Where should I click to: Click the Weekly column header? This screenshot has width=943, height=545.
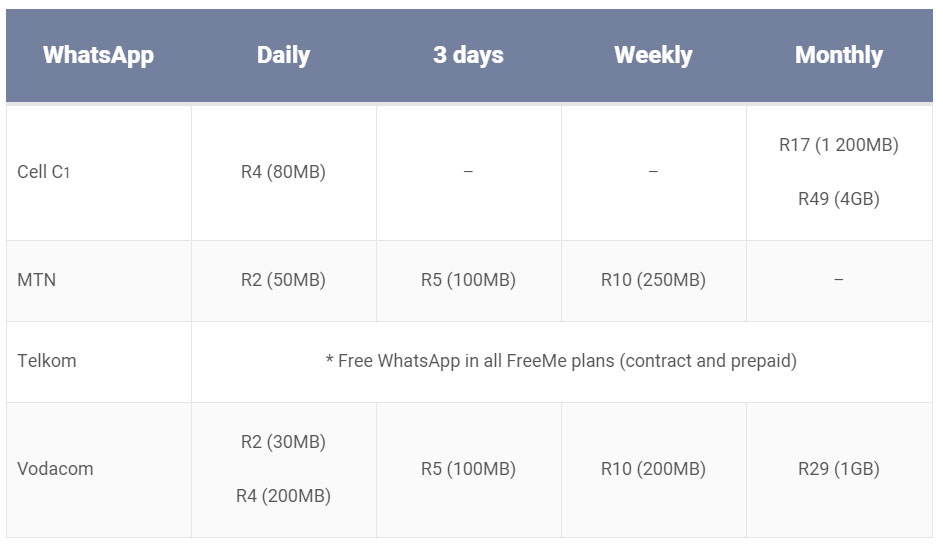[653, 55]
